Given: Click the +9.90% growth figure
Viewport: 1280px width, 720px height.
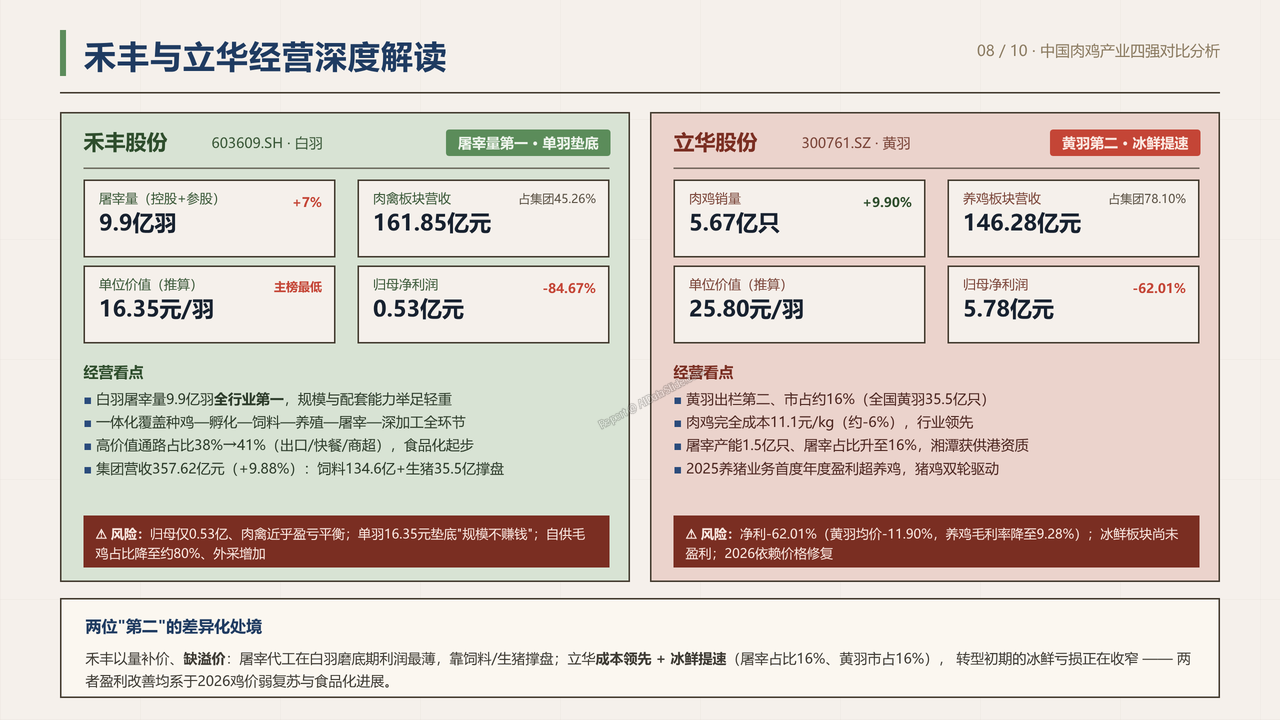Looking at the screenshot, I should pos(888,202).
